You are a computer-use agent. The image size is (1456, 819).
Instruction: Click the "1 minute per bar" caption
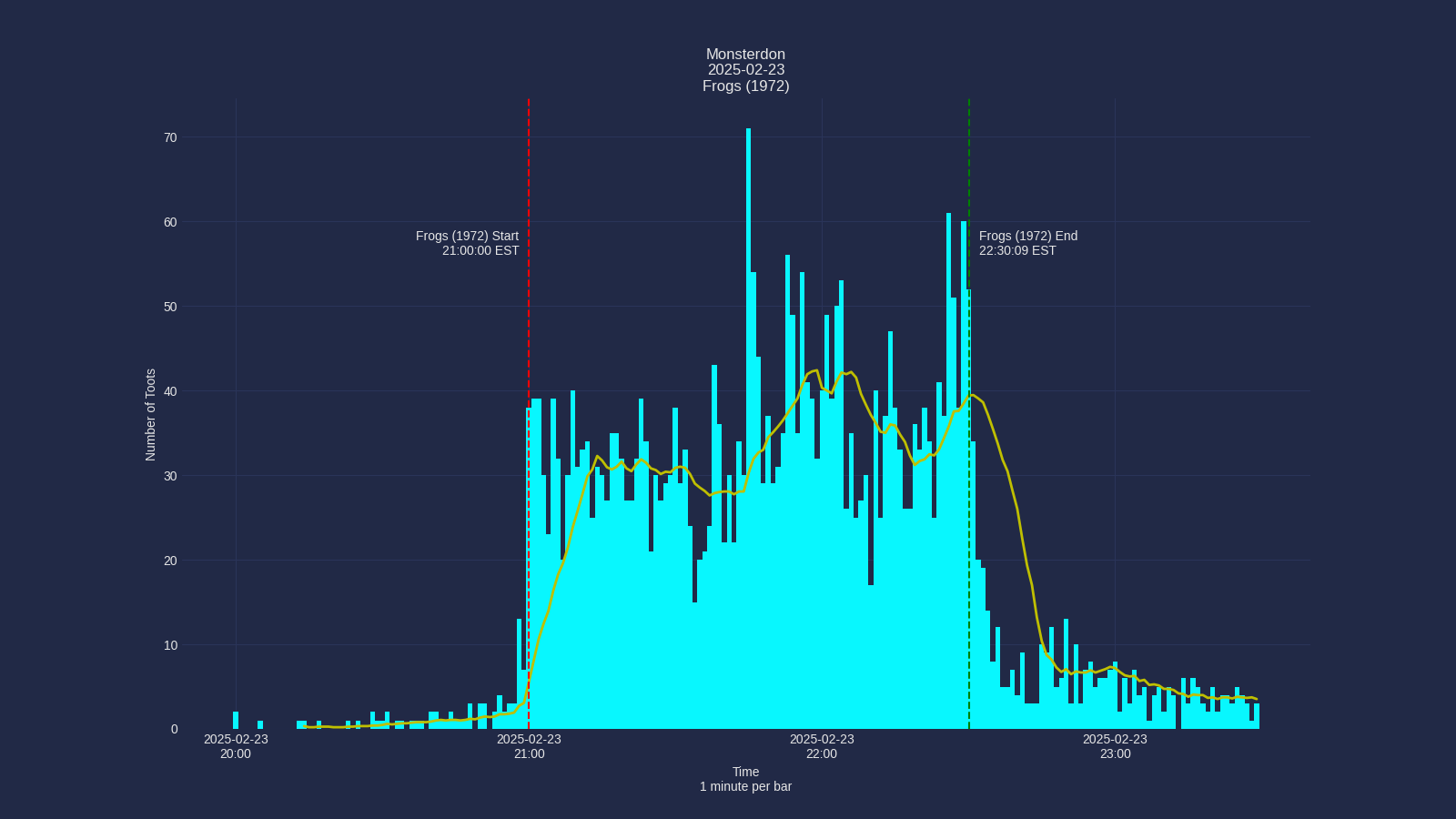[744, 786]
